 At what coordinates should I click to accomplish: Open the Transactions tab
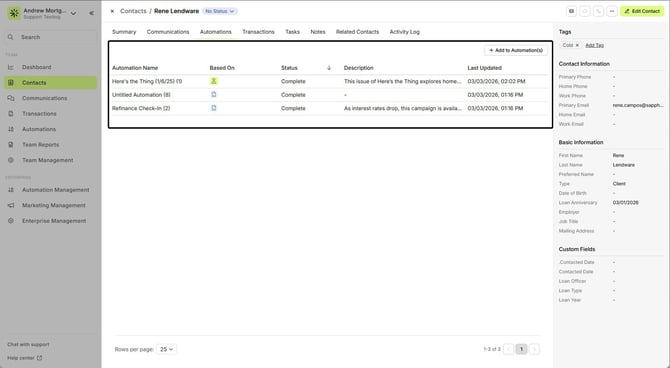point(259,32)
